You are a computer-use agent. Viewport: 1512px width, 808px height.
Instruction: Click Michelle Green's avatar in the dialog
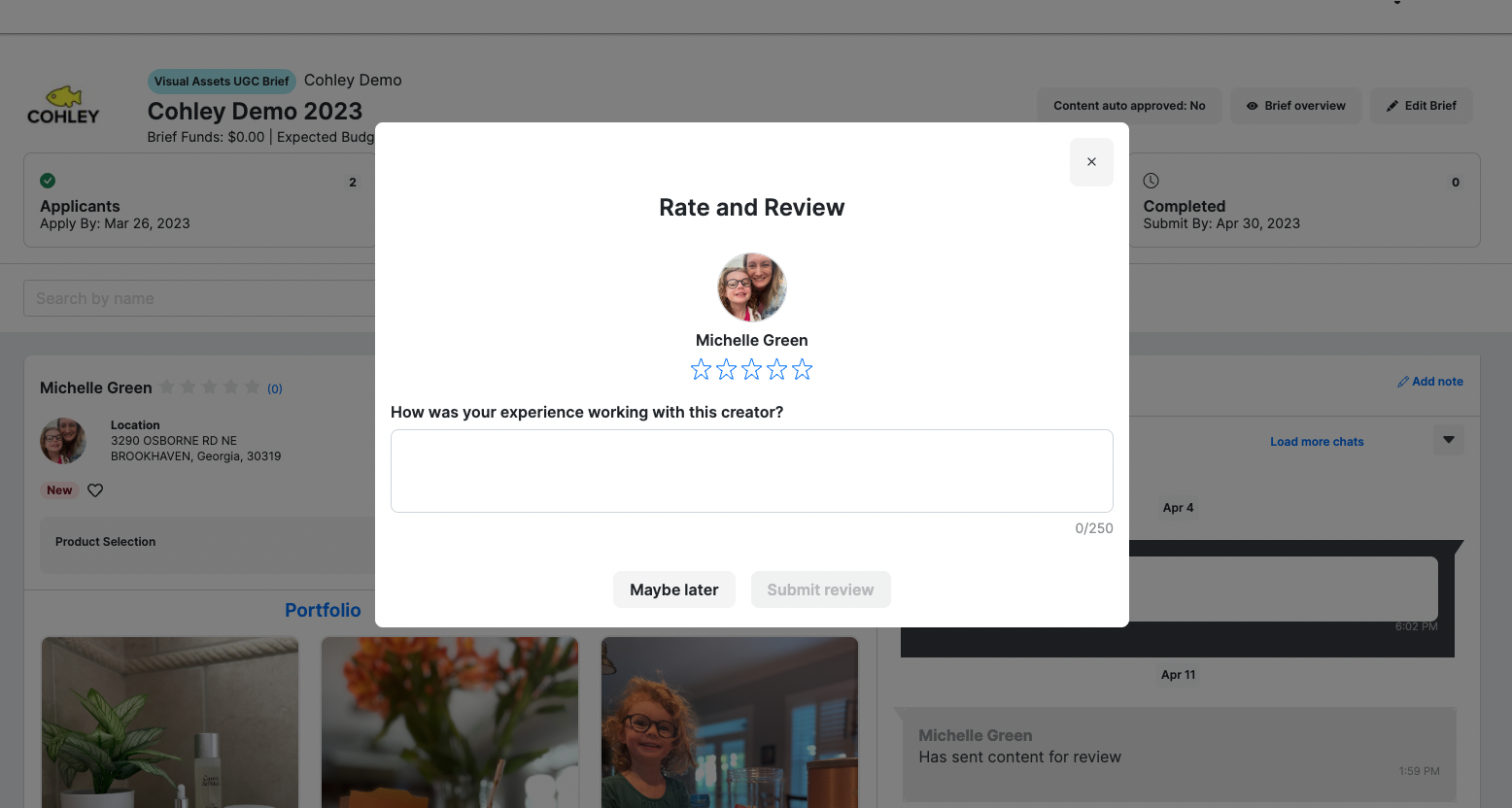(x=752, y=287)
